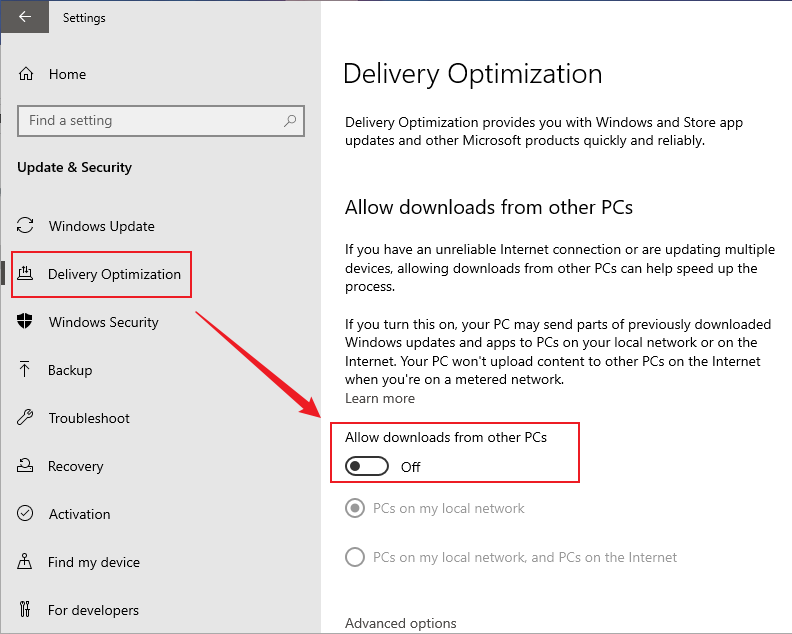Click the back arrow in Settings
Screen dimensions: 792x634
tap(25, 17)
